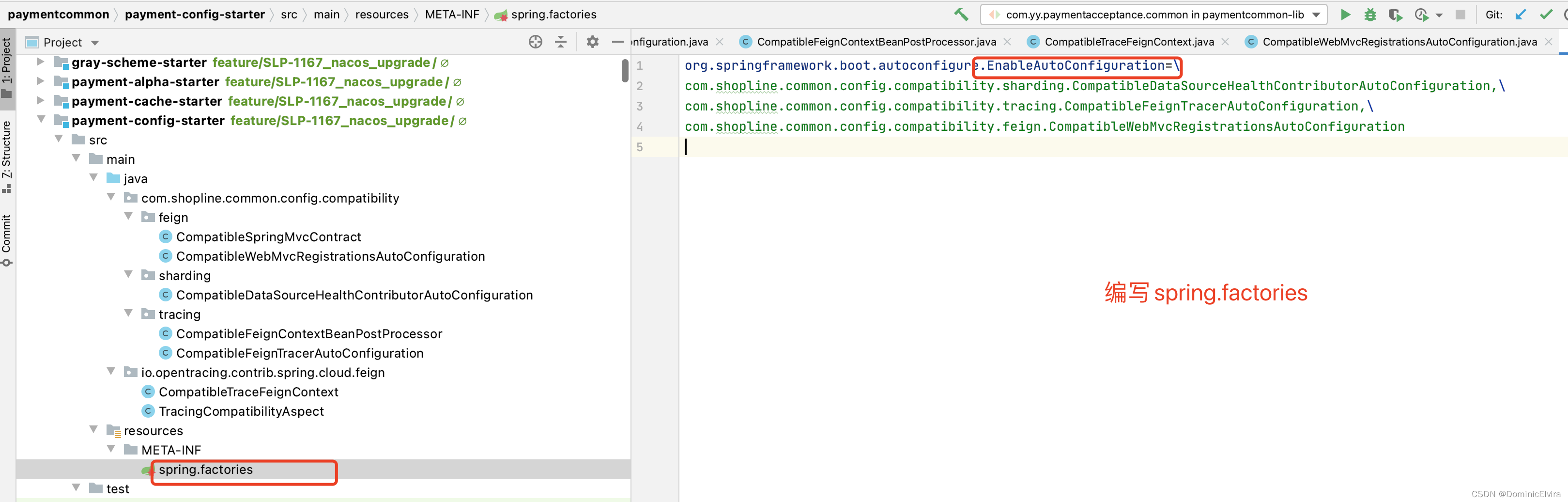Close CompatibleWebMvcRegistrationsAutoConfiguration.java tab
This screenshot has width=1568, height=502.
click(1549, 41)
